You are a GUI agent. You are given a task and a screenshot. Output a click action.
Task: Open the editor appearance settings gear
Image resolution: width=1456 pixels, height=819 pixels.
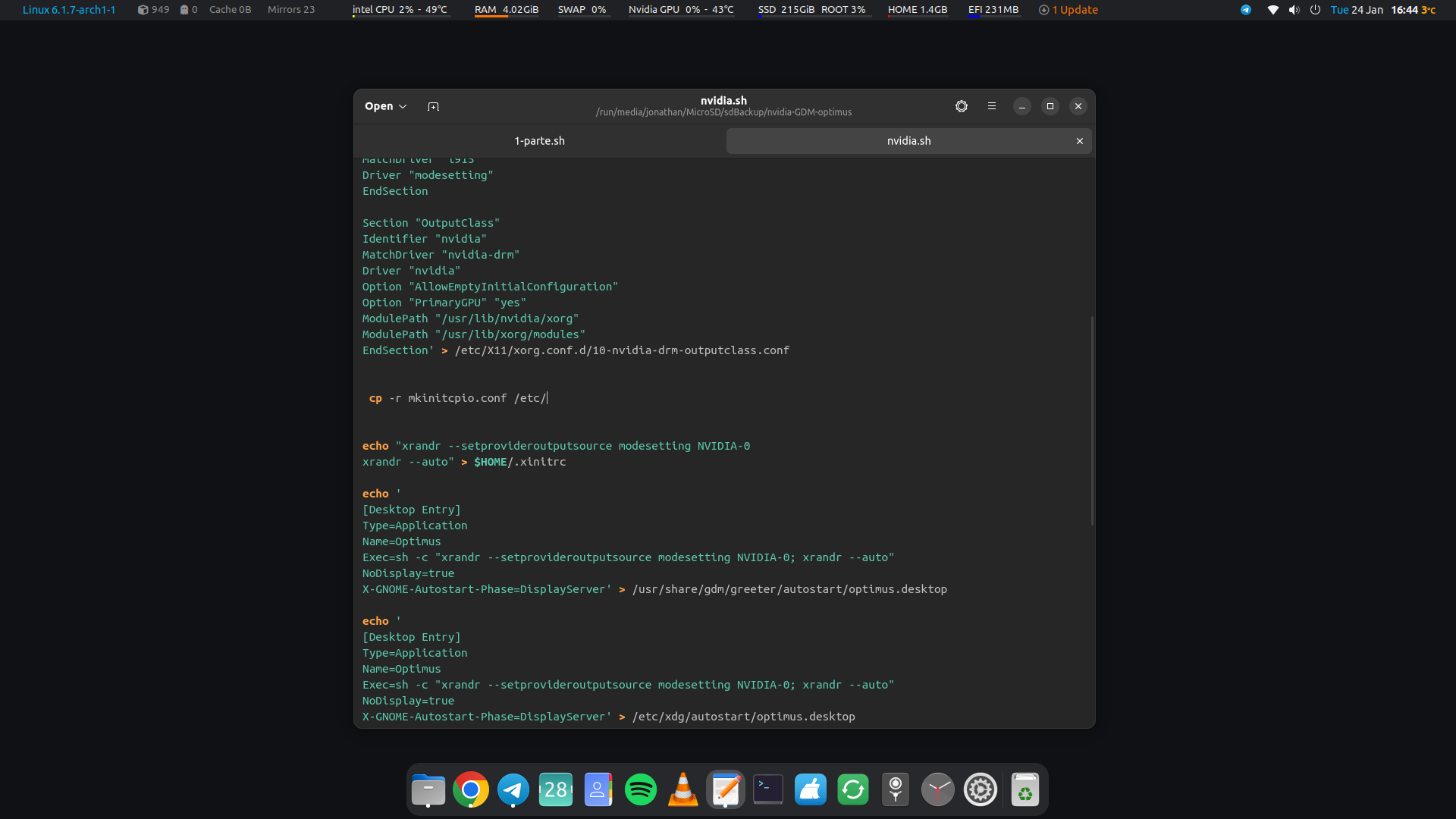[961, 106]
